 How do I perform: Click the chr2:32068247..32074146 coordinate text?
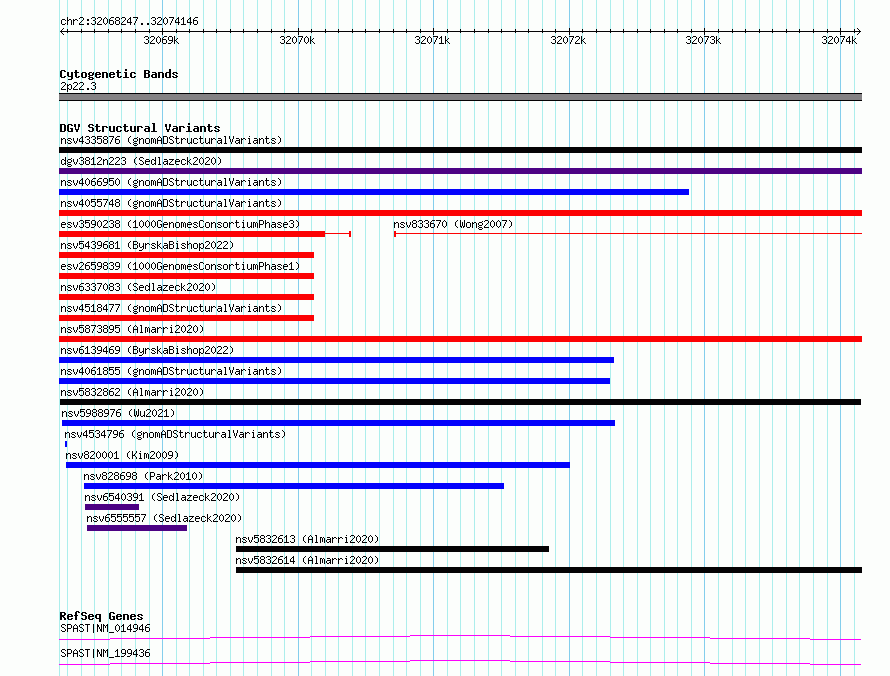129,22
